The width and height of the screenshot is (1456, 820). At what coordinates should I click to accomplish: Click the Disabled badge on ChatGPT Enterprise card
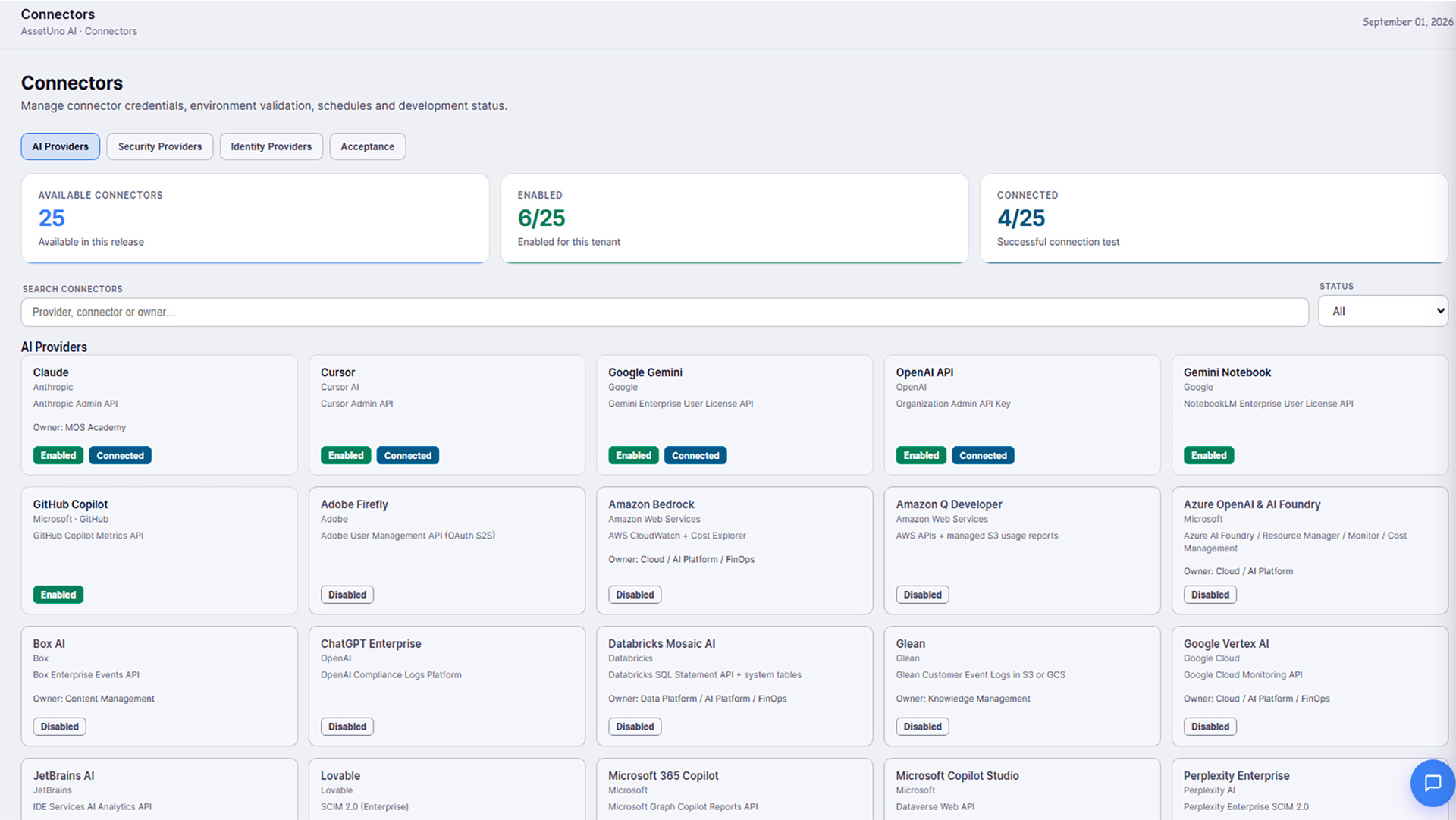coord(347,727)
